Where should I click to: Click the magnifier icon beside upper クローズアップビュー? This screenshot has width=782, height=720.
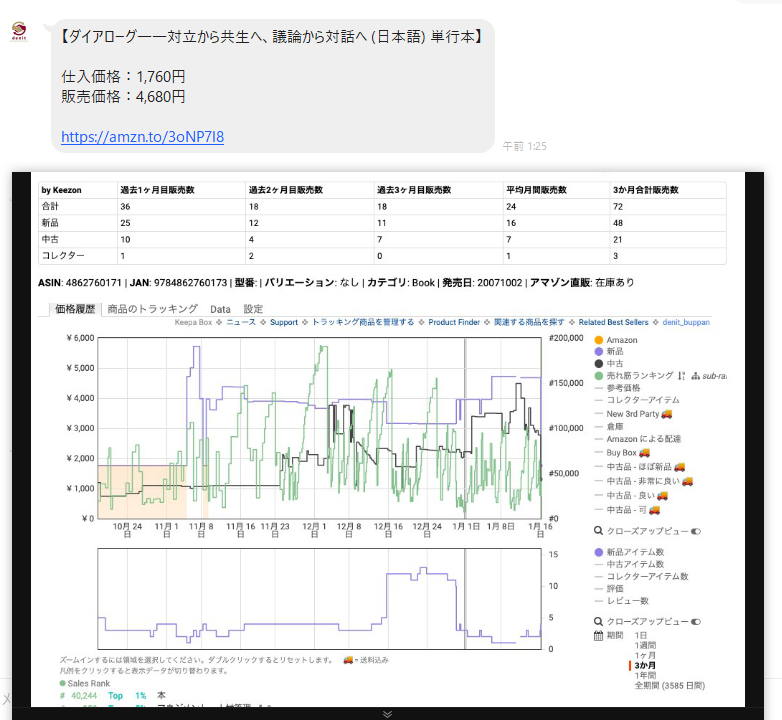[x=598, y=532]
